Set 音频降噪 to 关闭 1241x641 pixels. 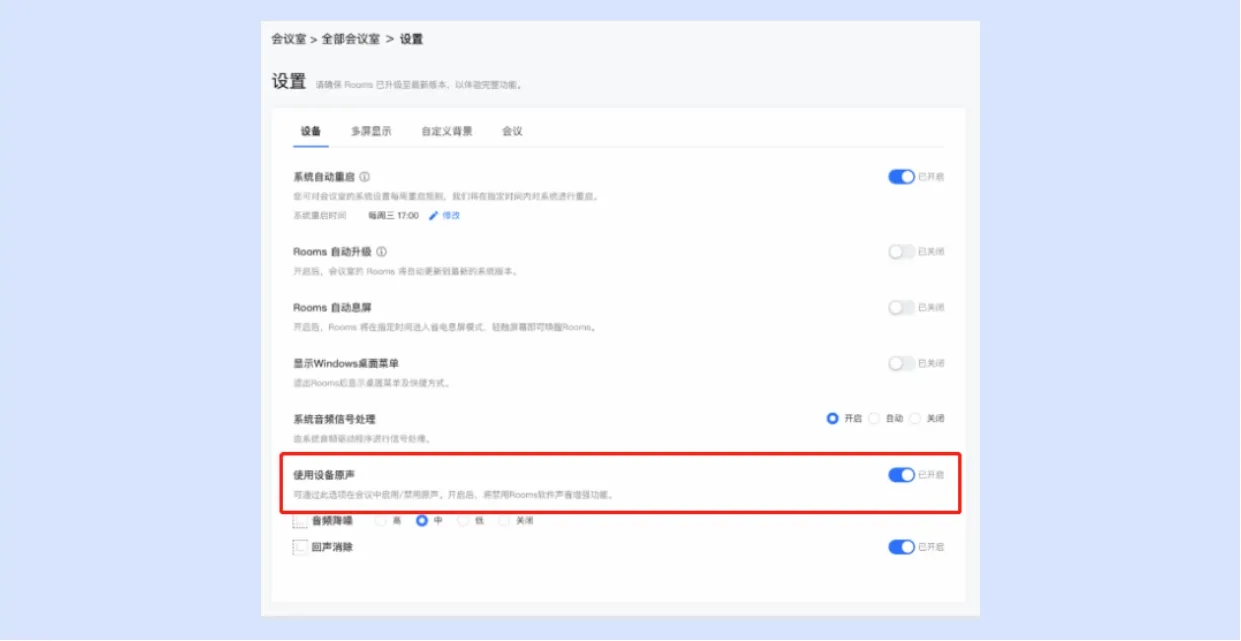click(x=504, y=521)
